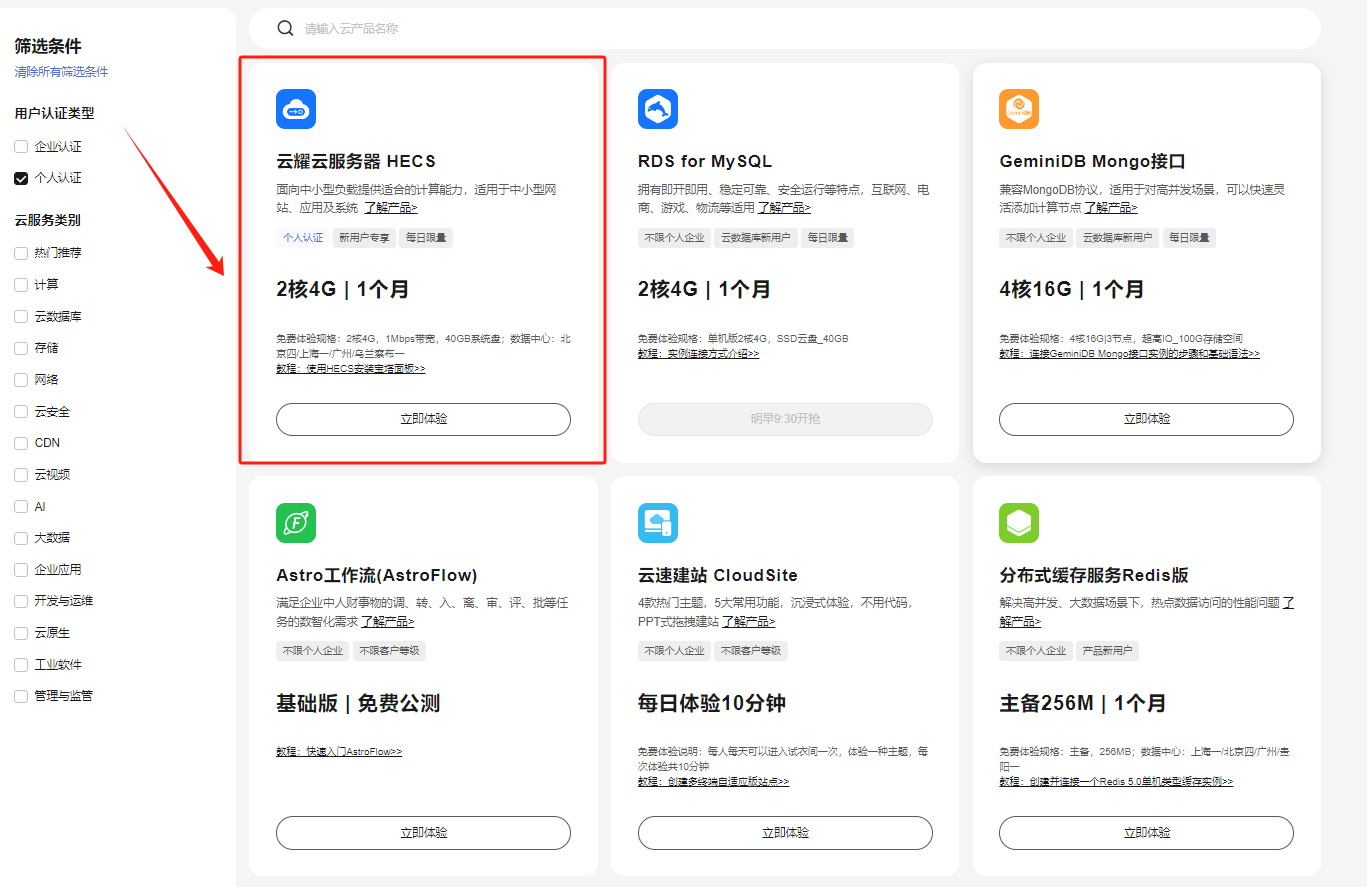Click the GeminiDB Mongo接口 orange icon
Image resolution: width=1367 pixels, height=887 pixels.
point(1020,109)
